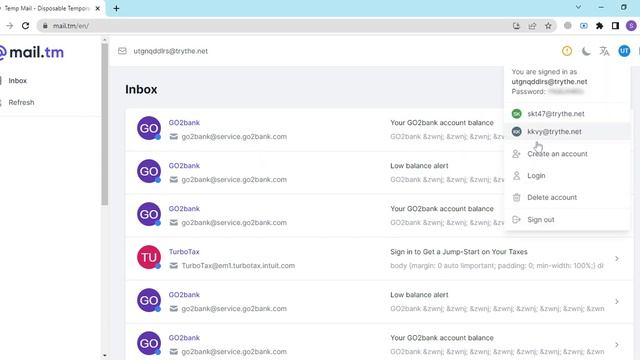
Task: Click the yellow warning indicator icon
Action: pos(567,51)
